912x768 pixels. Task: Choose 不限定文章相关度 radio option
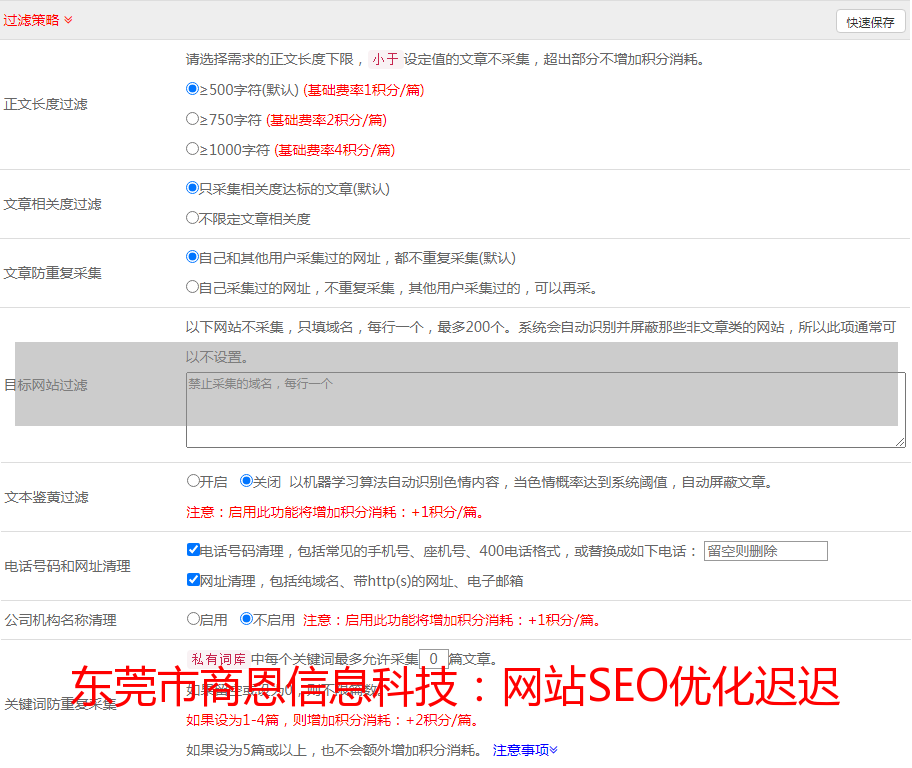point(193,218)
